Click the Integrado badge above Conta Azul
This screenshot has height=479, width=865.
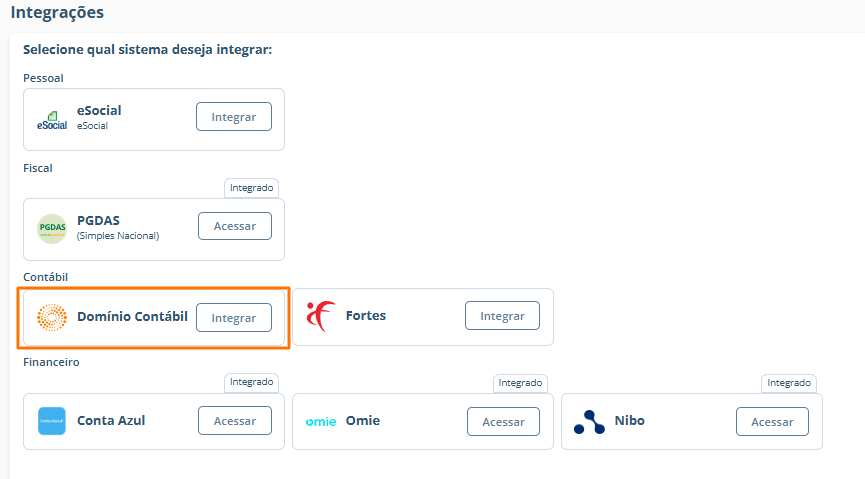[x=252, y=382]
